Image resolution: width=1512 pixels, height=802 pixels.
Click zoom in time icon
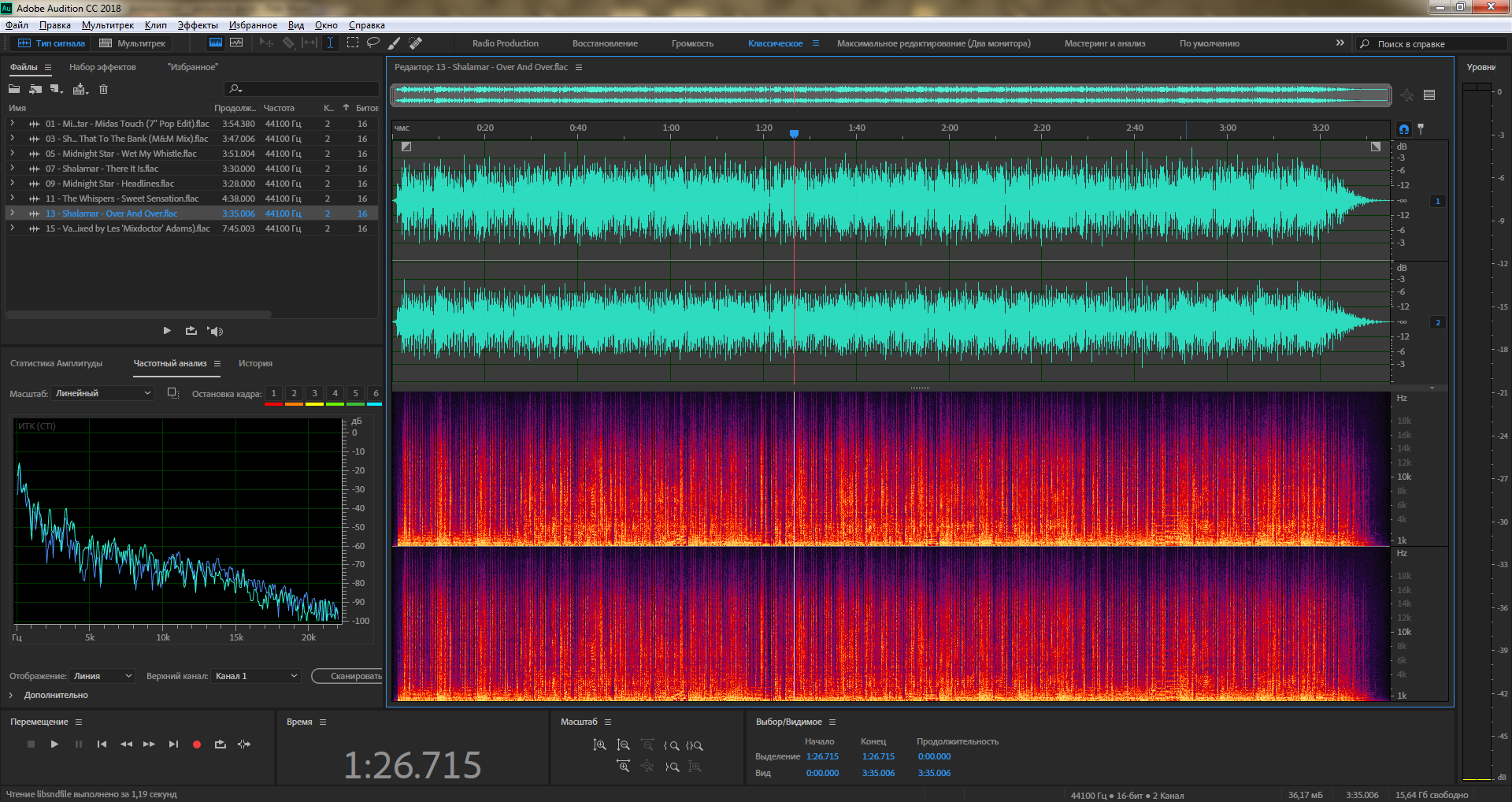coord(623,766)
